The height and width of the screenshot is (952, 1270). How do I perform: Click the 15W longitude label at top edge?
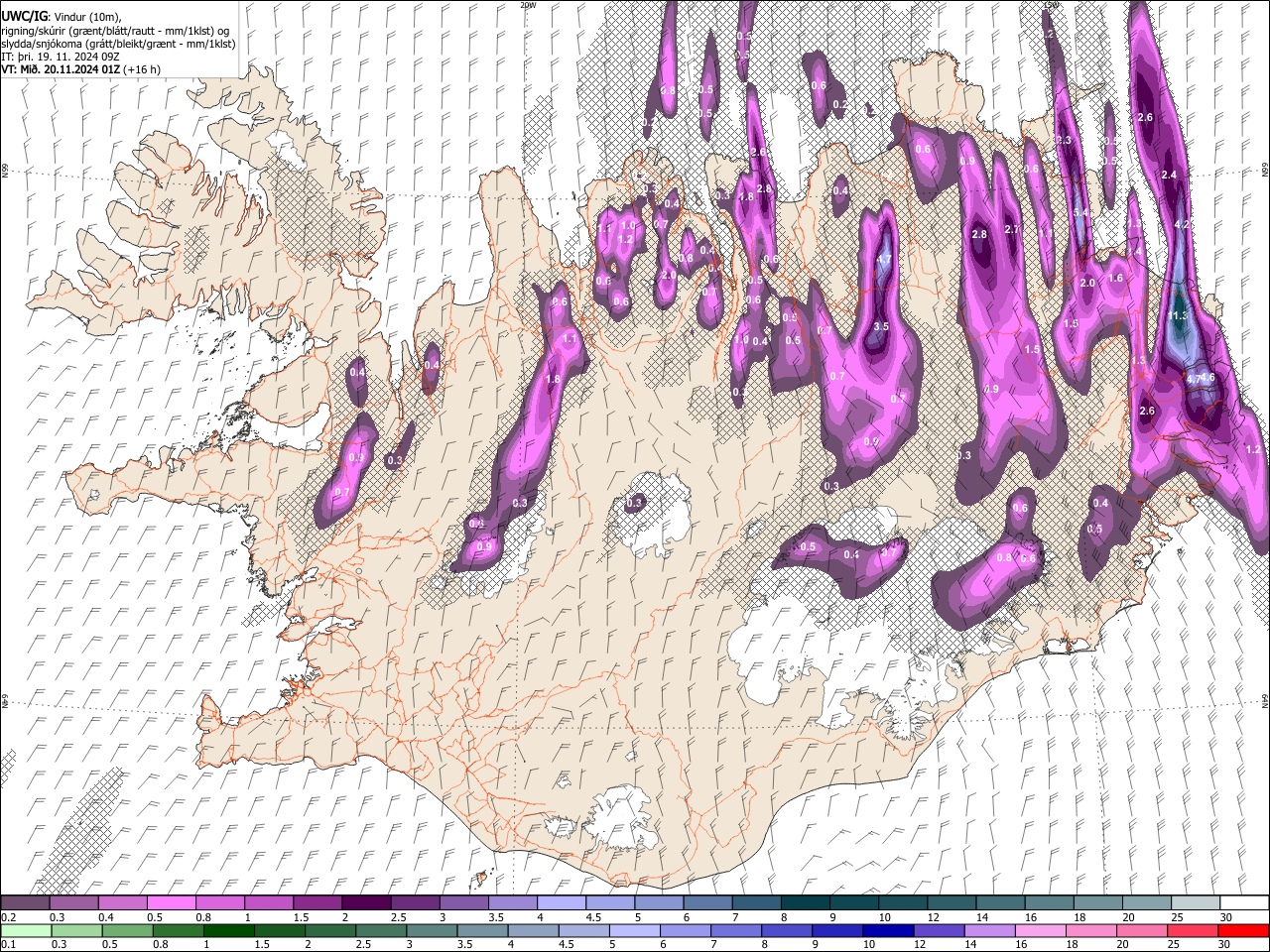(1050, 5)
